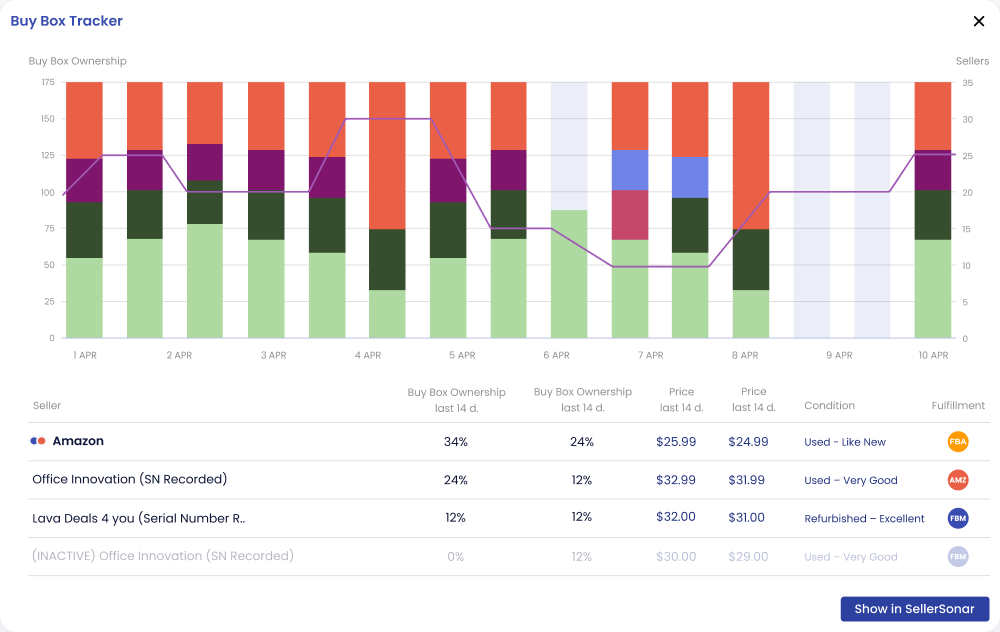Close the Buy Box Tracker dialog

tap(979, 21)
